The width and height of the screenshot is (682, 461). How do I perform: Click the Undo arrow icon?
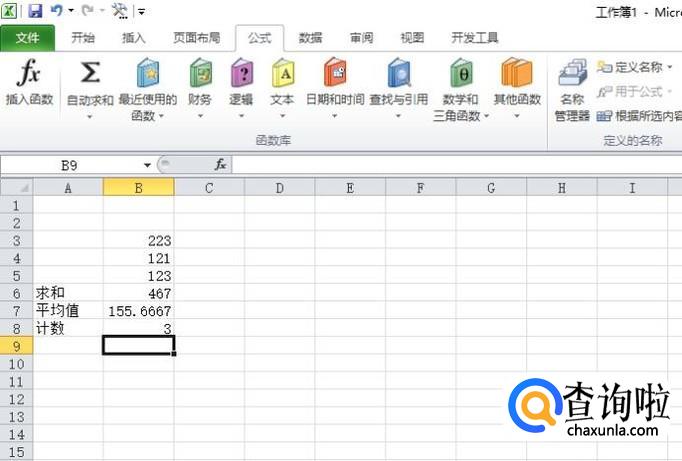(x=57, y=10)
